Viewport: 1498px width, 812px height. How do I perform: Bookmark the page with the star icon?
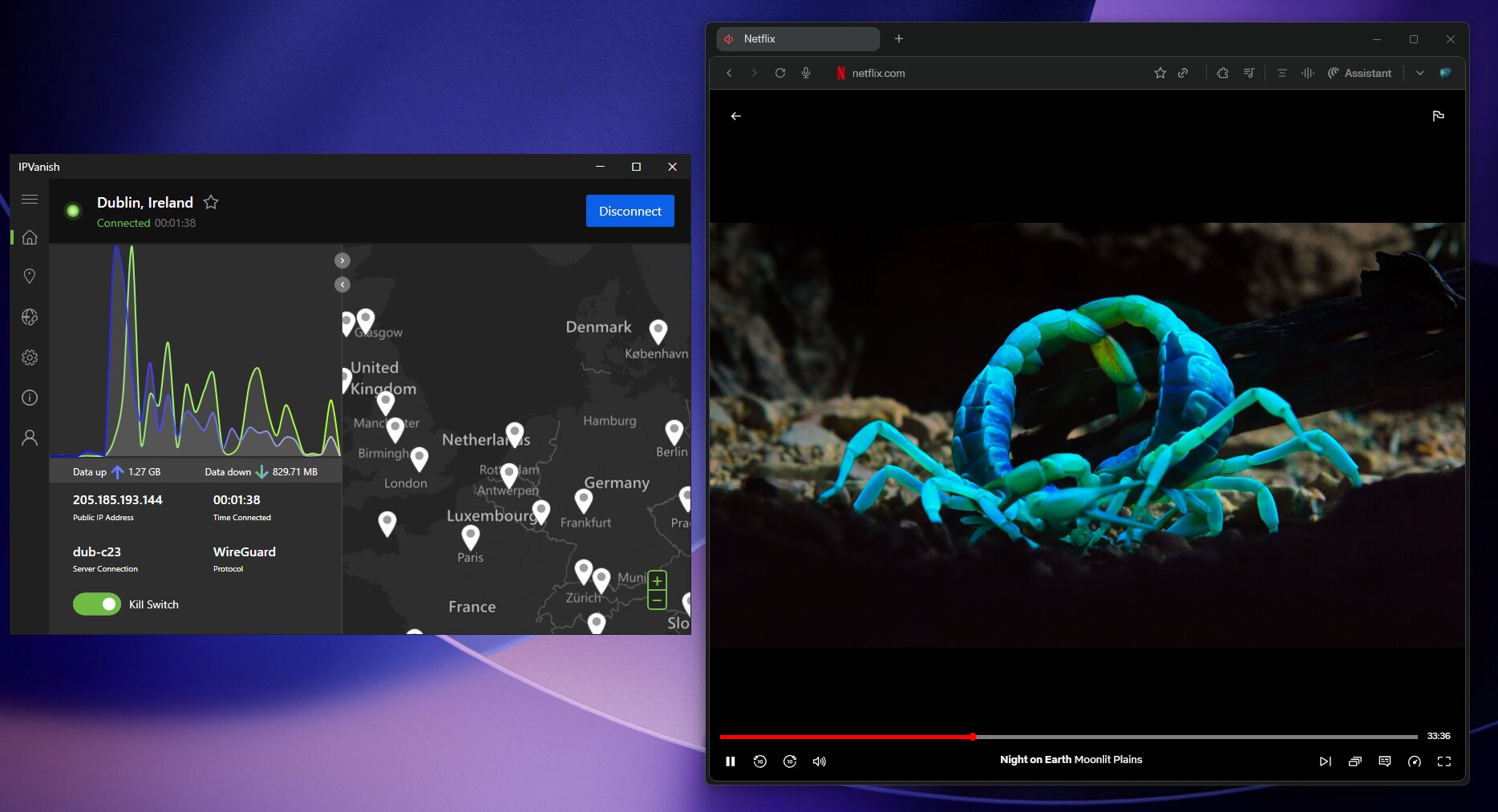point(1160,73)
